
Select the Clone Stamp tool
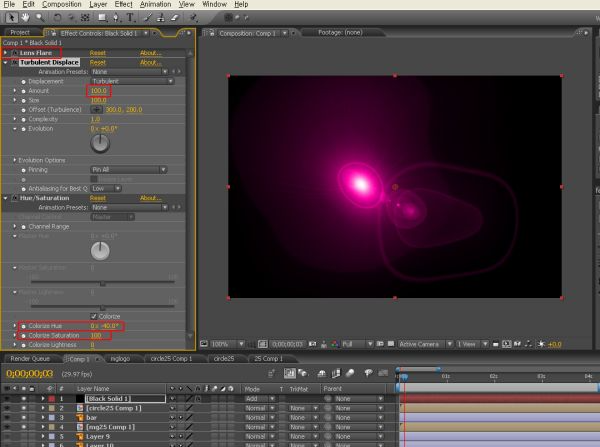coord(161,18)
